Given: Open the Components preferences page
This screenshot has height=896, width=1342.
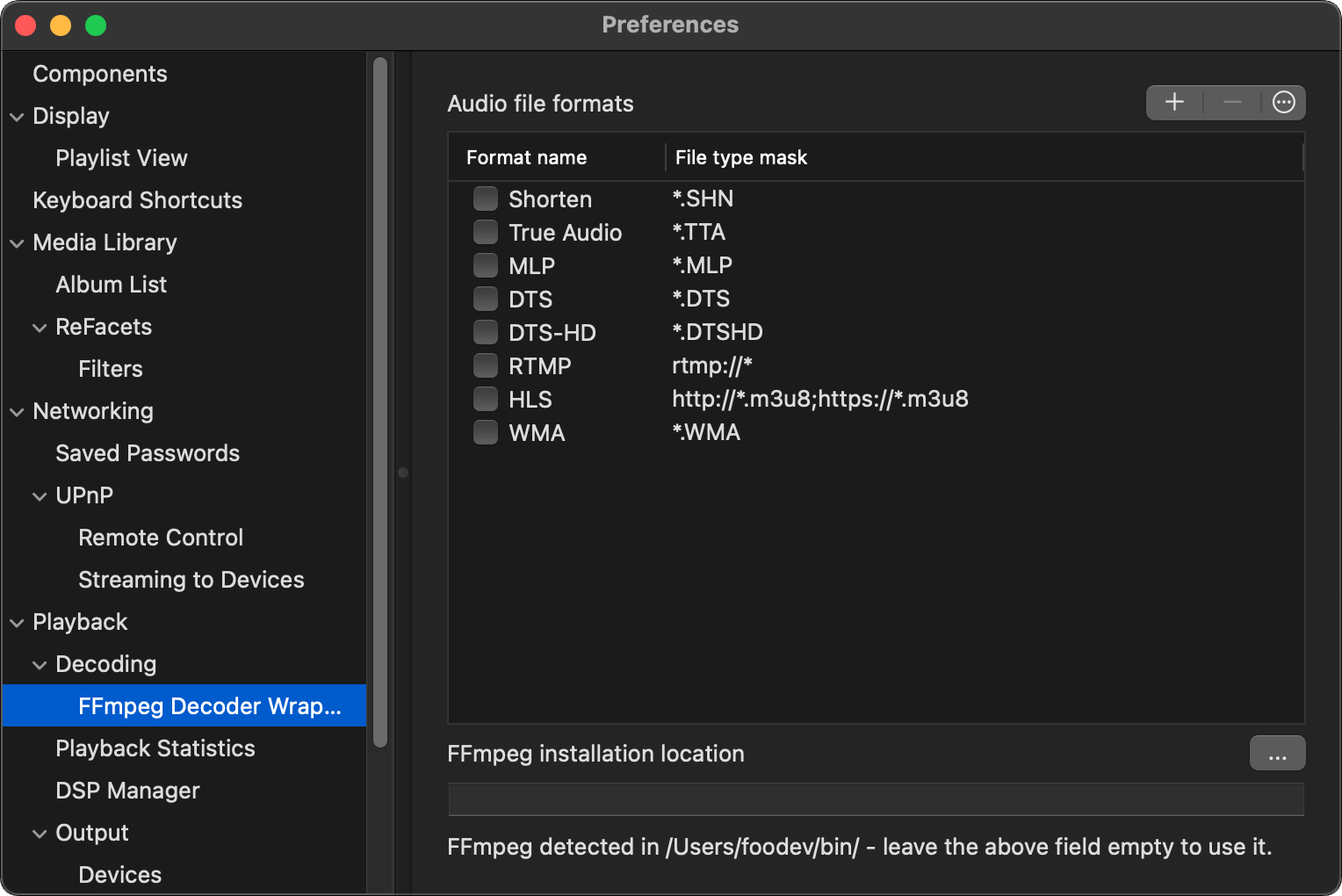Looking at the screenshot, I should pyautogui.click(x=99, y=74).
